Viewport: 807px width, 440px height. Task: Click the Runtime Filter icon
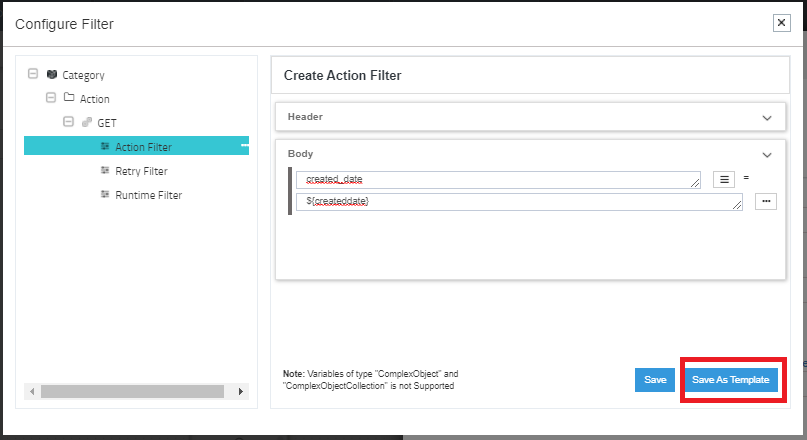105,195
